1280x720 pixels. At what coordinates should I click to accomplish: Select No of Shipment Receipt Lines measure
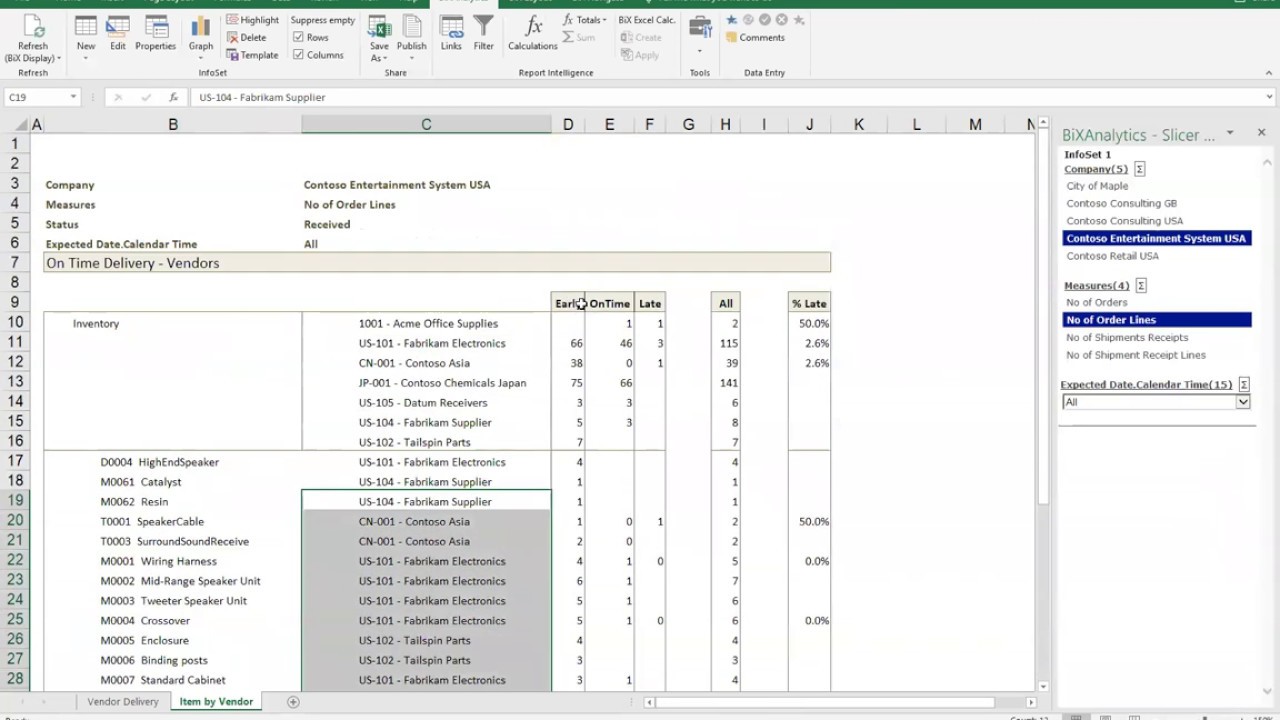pyautogui.click(x=1136, y=355)
